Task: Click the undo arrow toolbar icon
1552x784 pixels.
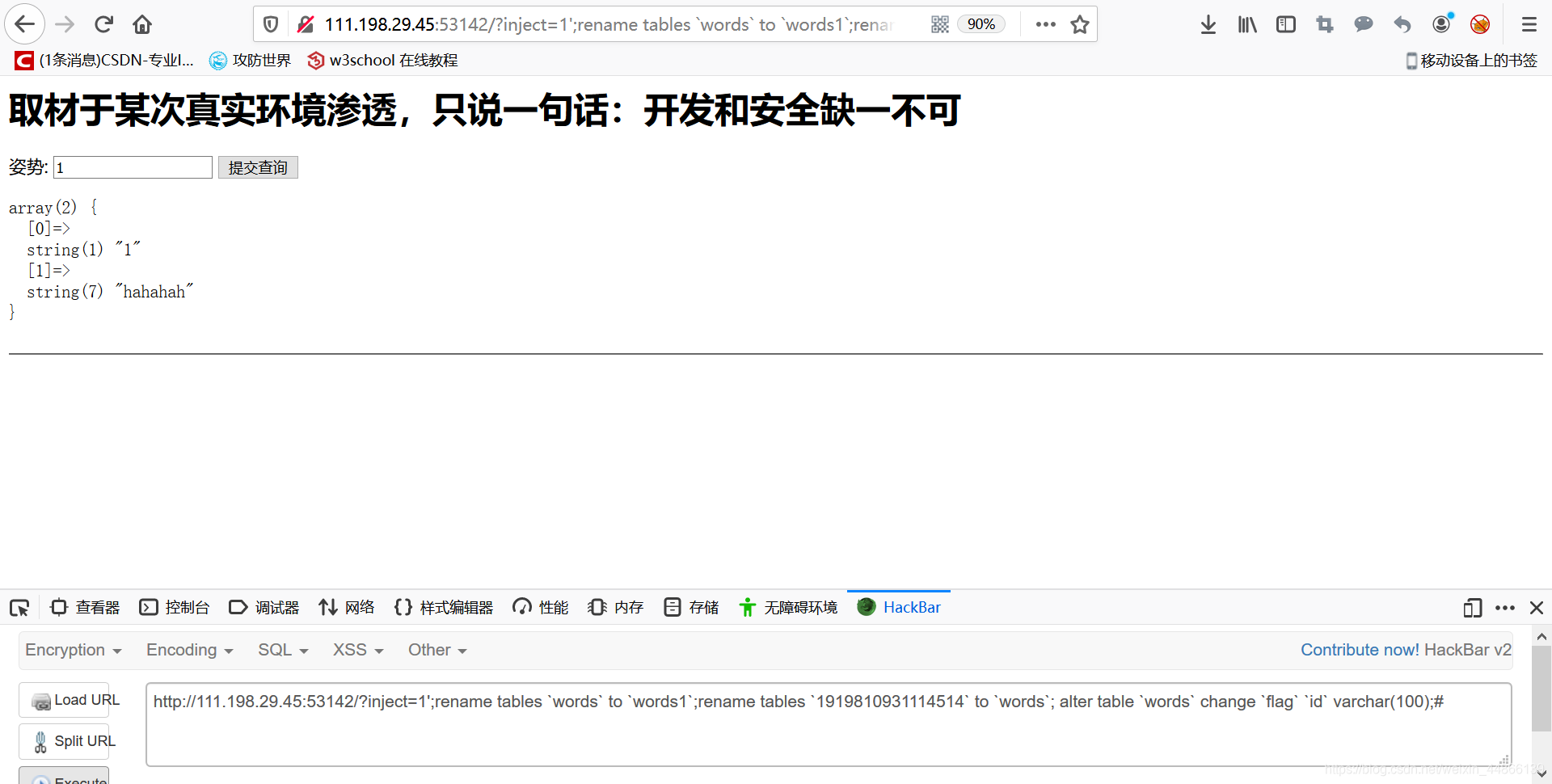Action: click(x=1402, y=24)
